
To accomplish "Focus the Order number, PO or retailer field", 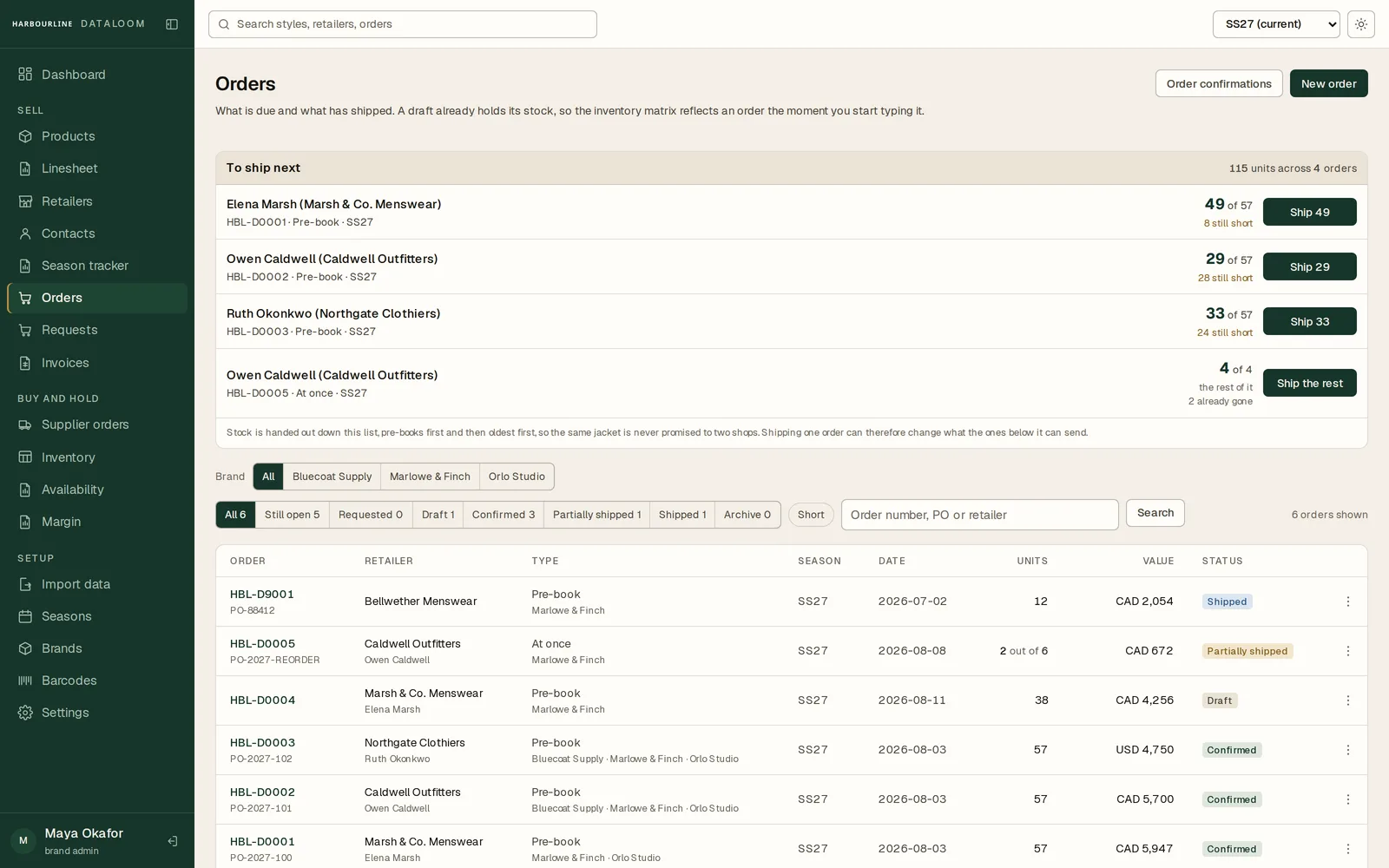I will click(979, 515).
